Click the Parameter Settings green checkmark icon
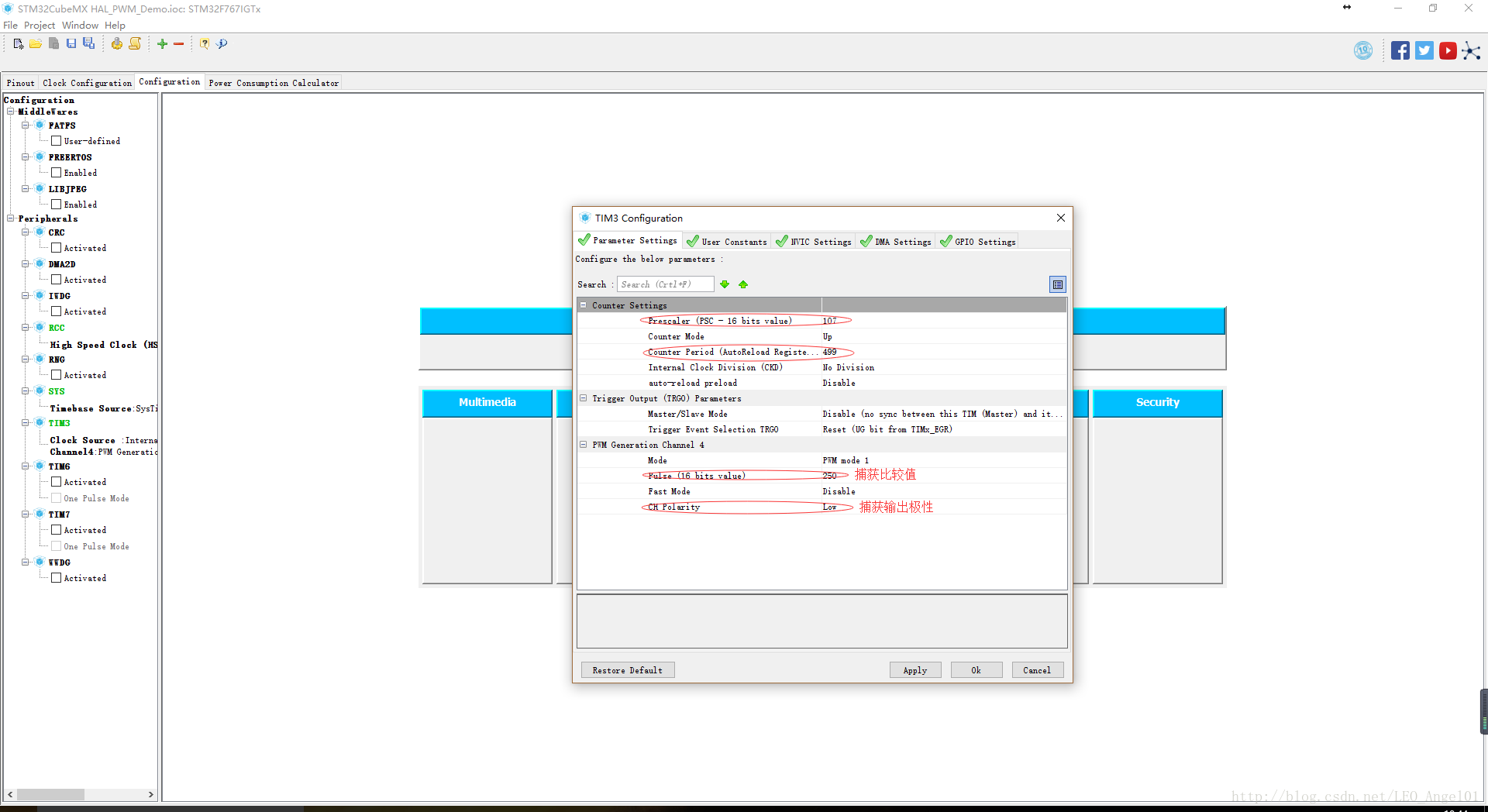This screenshot has width=1488, height=812. 584,240
